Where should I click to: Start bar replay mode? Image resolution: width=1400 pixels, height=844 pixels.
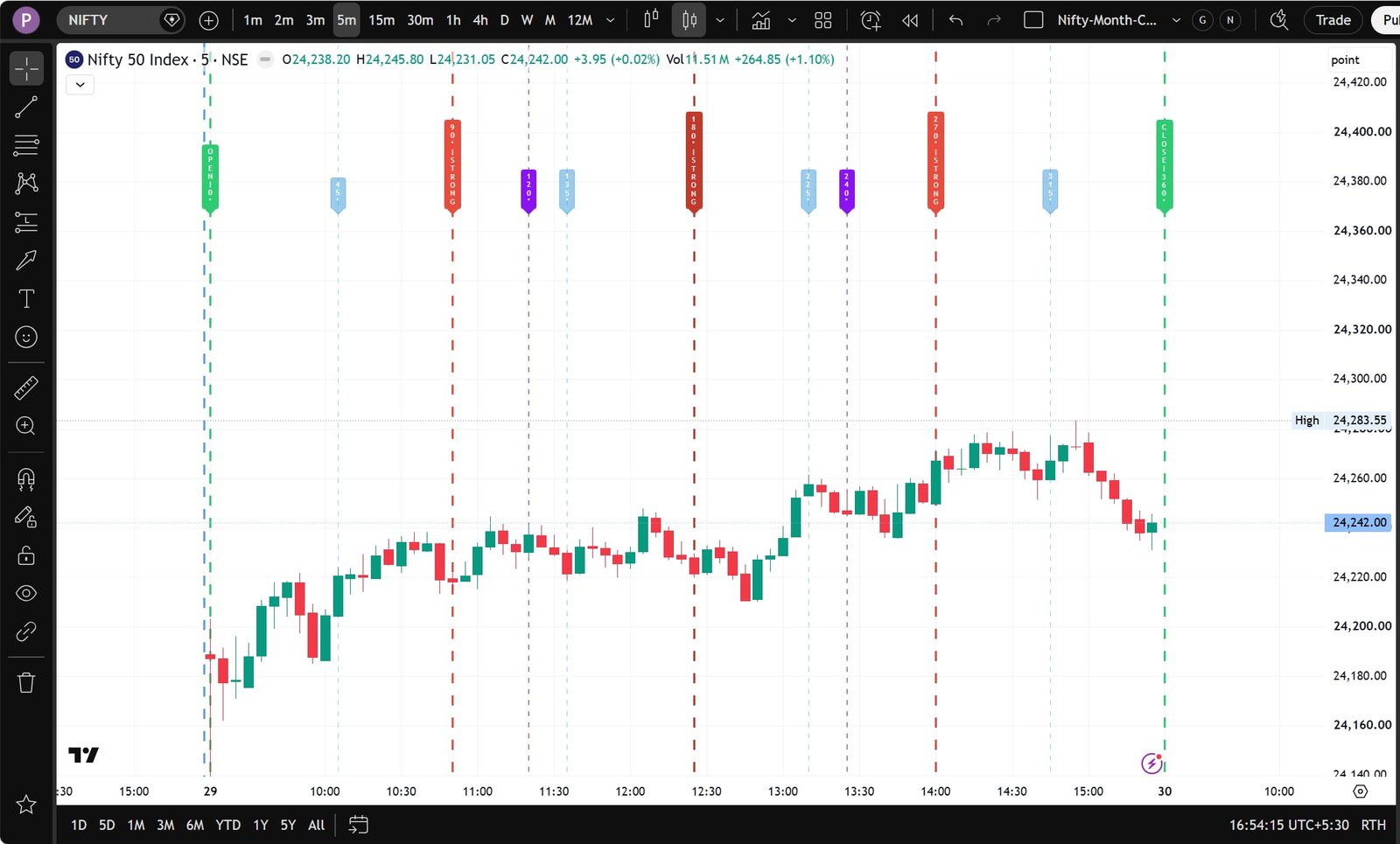[x=910, y=20]
